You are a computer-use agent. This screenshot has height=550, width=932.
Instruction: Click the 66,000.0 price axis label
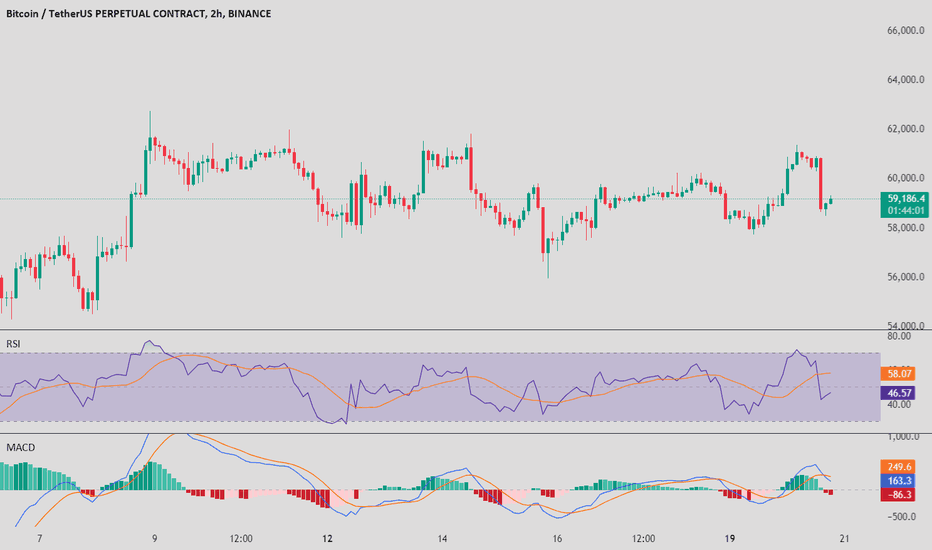(x=906, y=30)
